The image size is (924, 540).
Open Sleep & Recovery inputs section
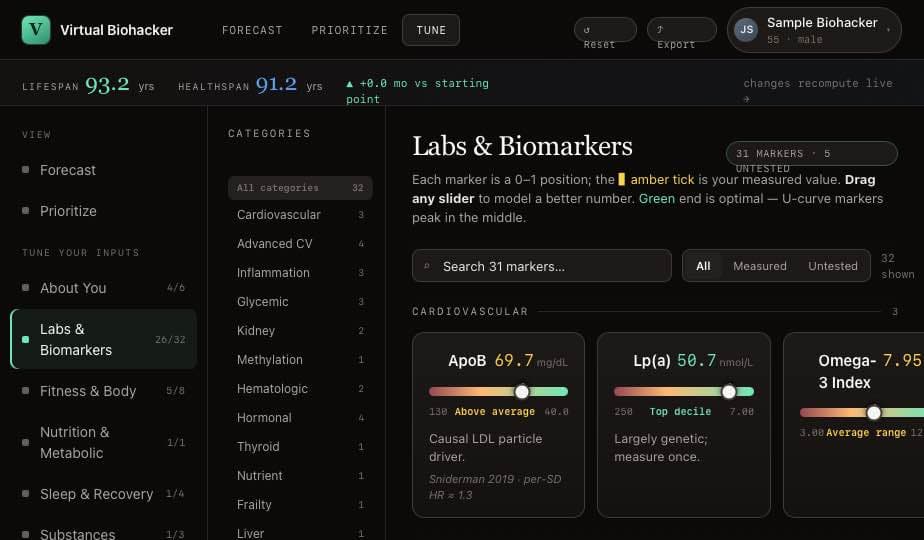point(103,494)
